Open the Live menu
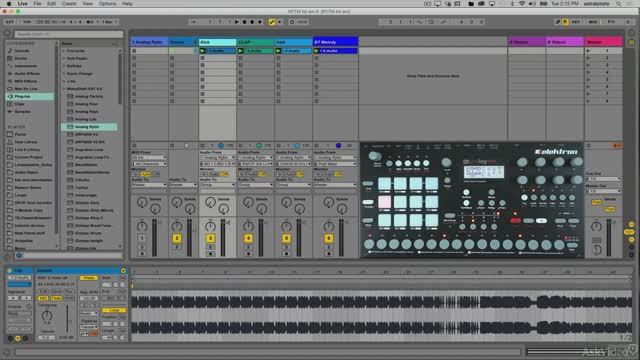Image resolution: width=640 pixels, height=360 pixels. tap(22, 4)
